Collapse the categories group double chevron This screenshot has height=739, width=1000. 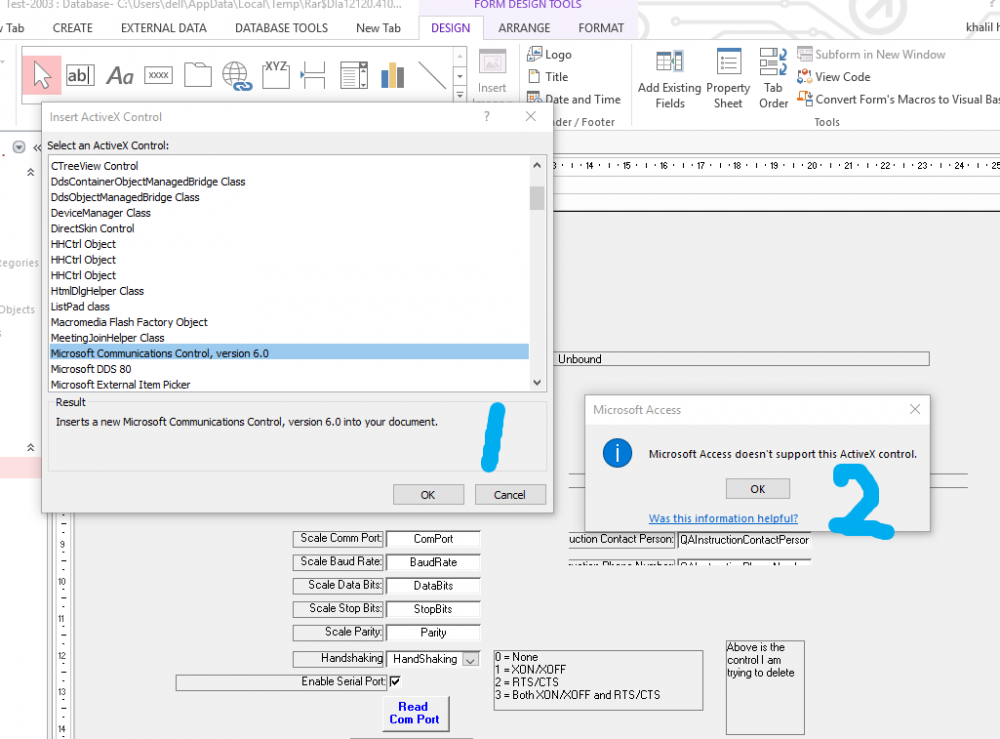click(x=30, y=172)
